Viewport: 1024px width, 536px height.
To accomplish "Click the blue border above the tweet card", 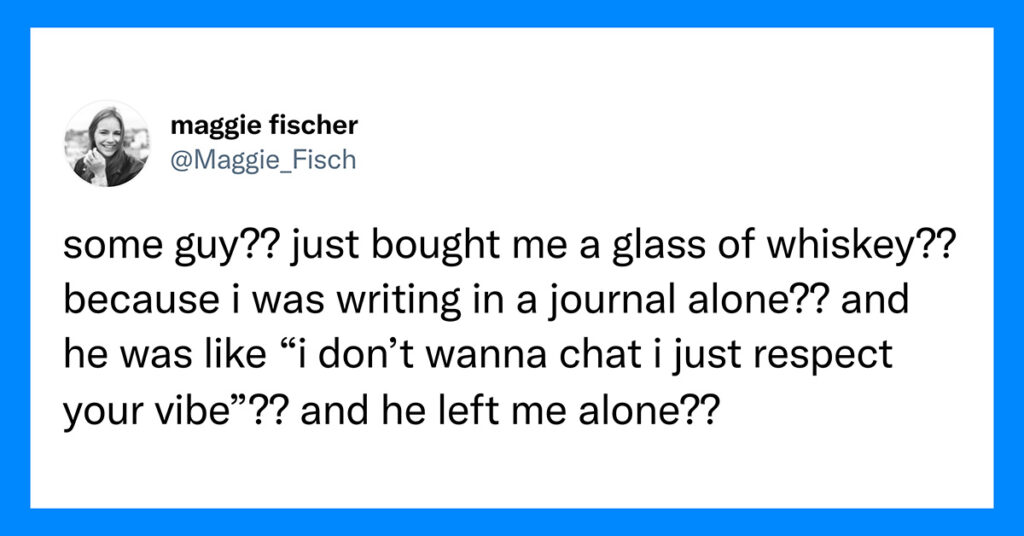I will [x=512, y=14].
